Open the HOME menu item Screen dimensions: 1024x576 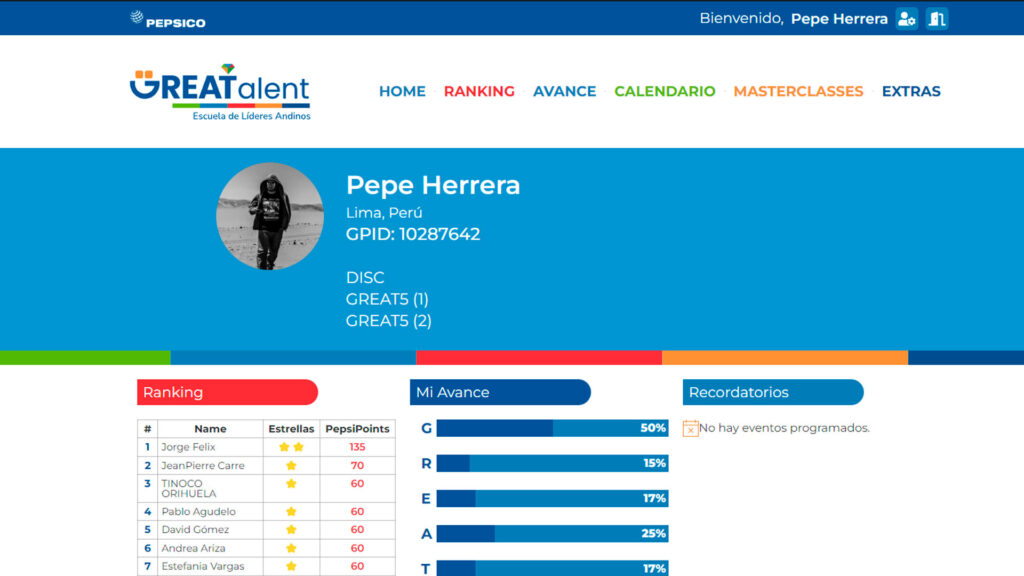[402, 91]
